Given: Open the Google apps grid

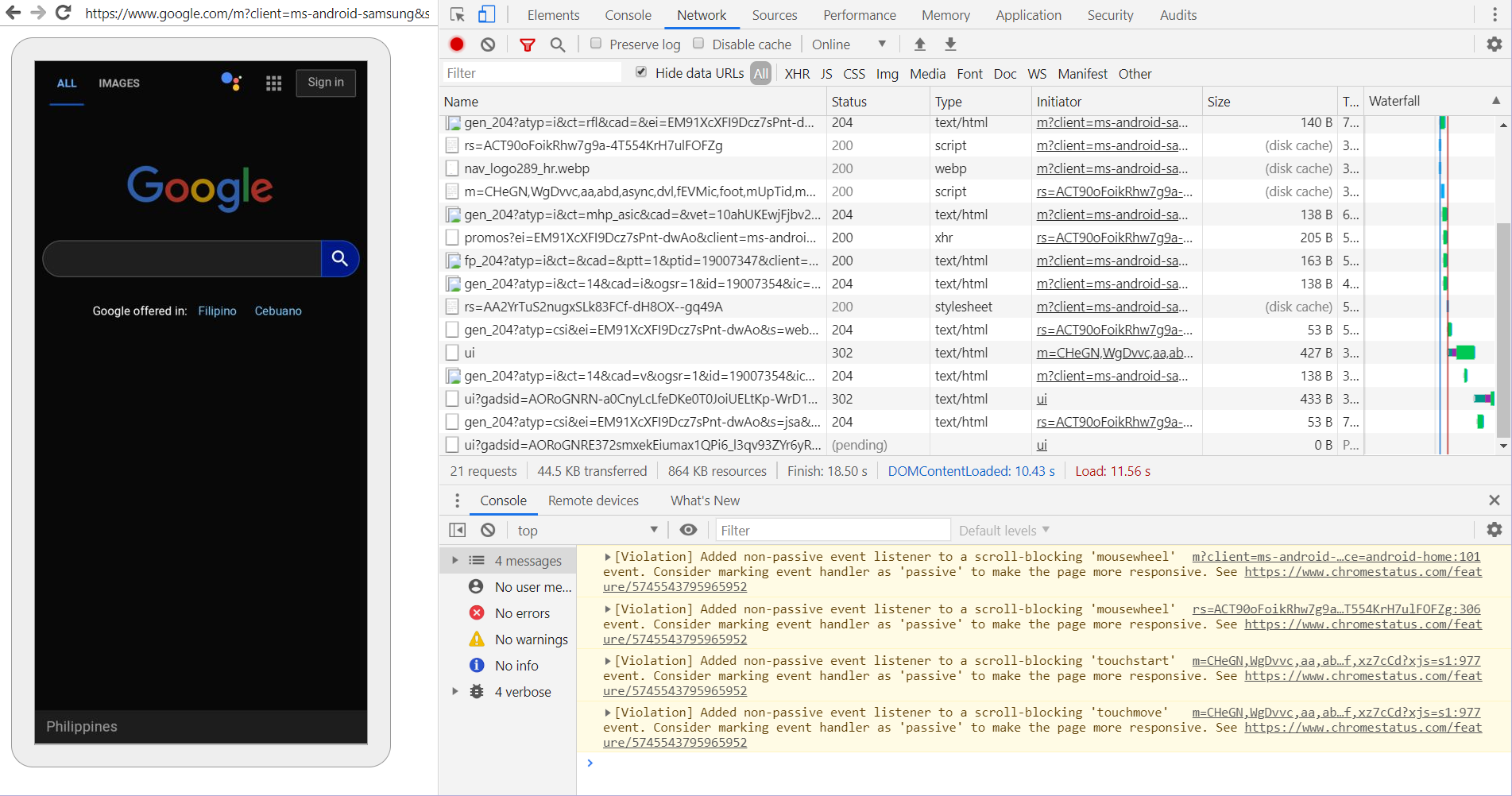Looking at the screenshot, I should [x=273, y=83].
